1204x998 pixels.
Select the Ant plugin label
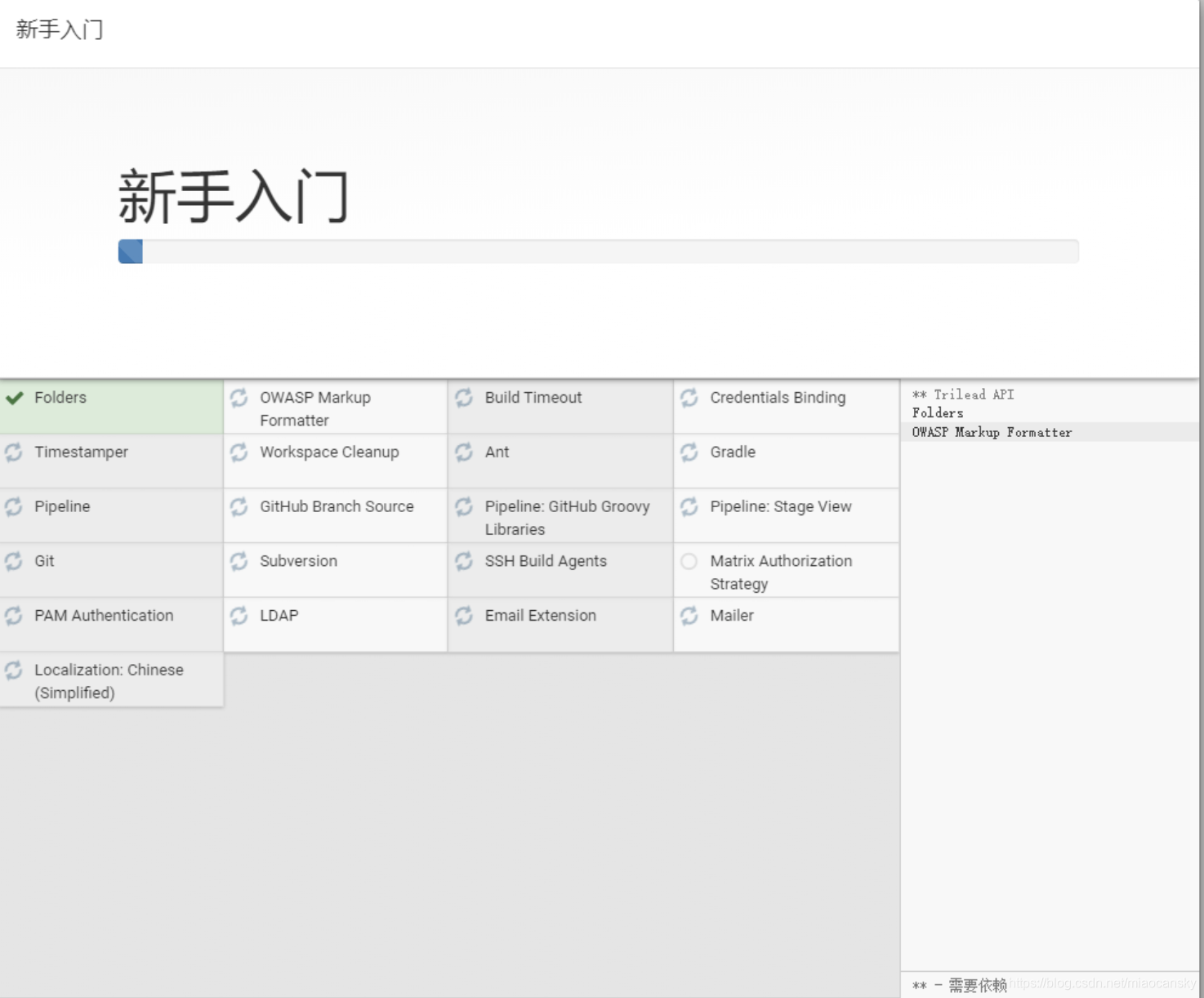click(497, 452)
